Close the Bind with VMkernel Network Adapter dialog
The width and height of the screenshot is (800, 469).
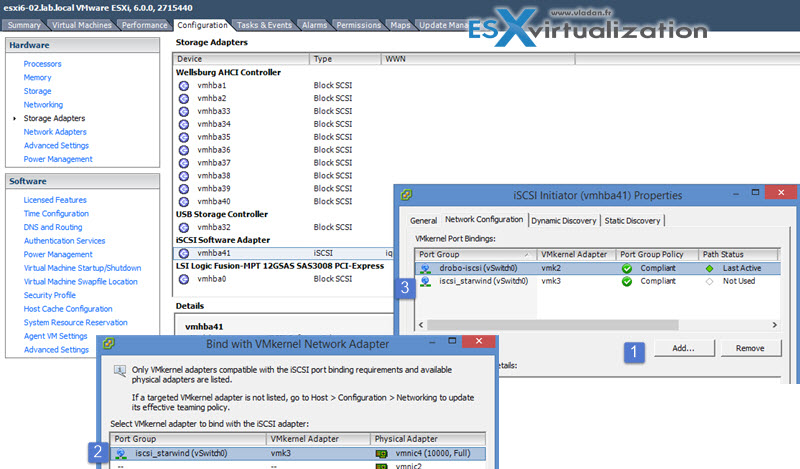click(479, 341)
